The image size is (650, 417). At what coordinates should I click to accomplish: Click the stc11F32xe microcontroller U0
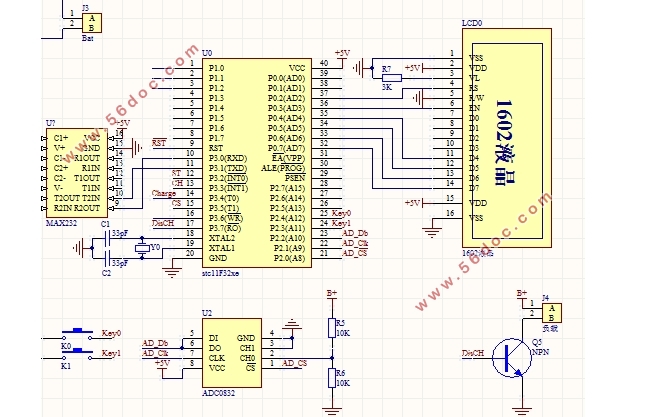pos(257,163)
